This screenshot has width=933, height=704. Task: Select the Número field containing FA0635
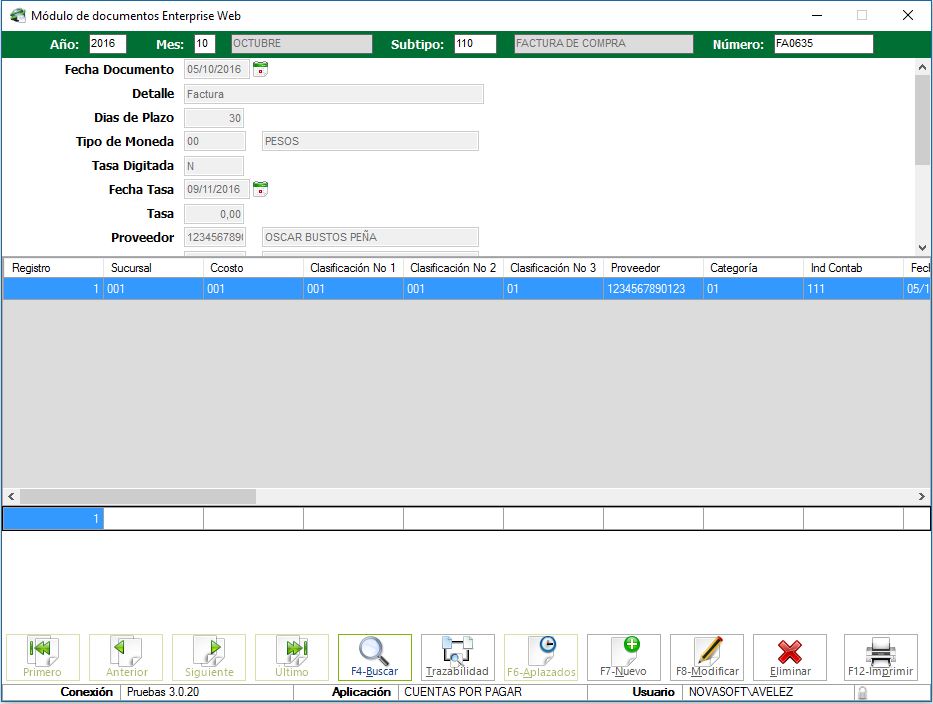pyautogui.click(x=822, y=44)
